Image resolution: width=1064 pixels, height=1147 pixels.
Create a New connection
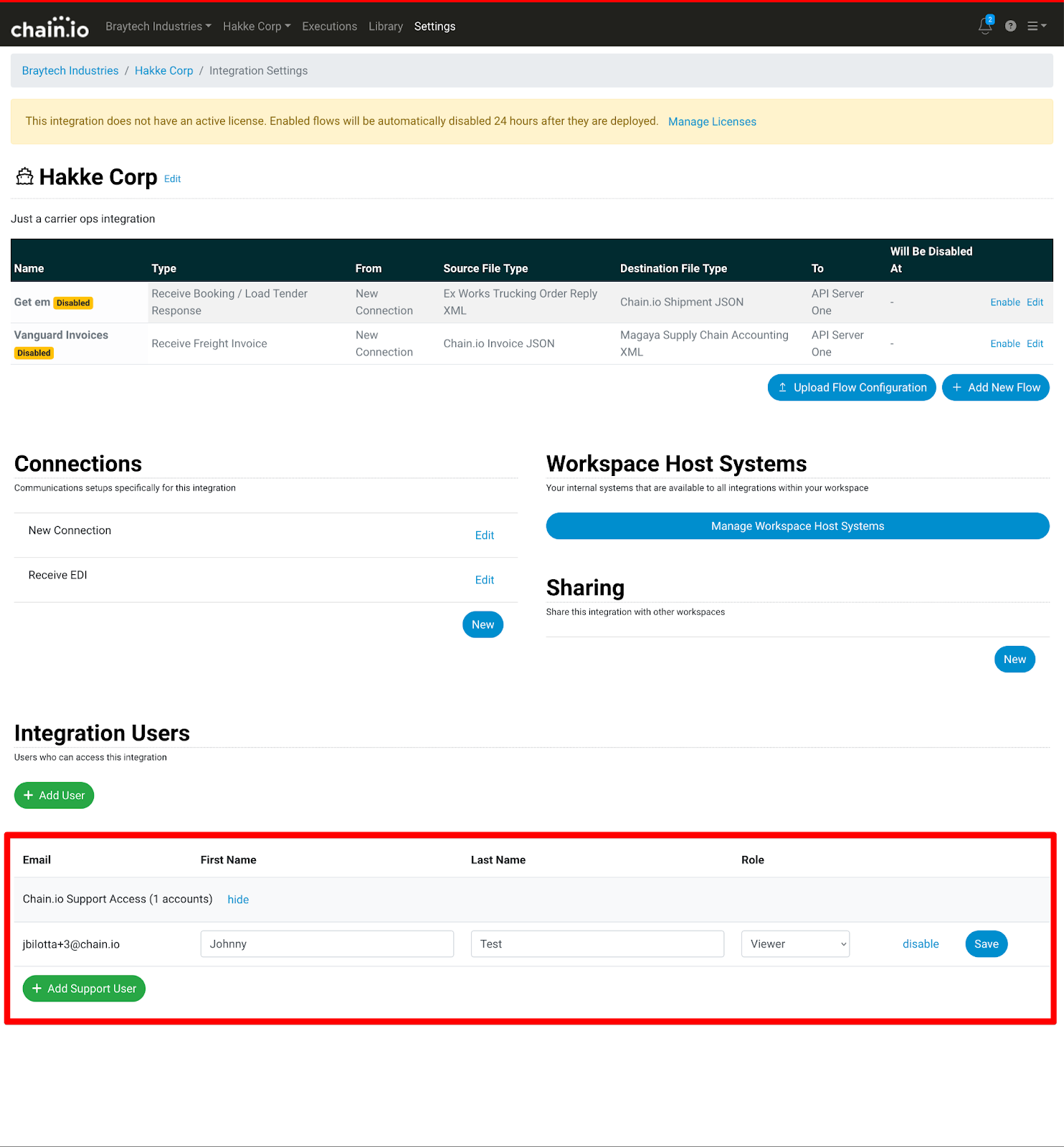483,624
